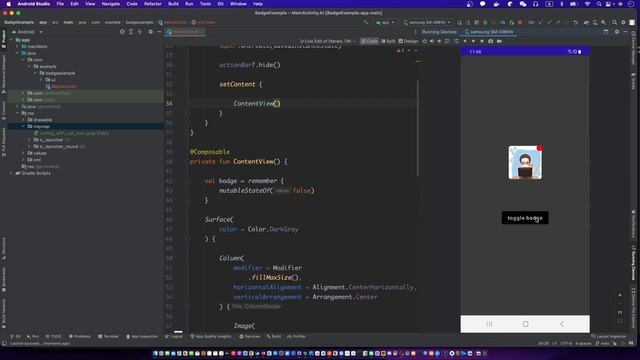Select the MainActivity editor tab

click(185, 32)
